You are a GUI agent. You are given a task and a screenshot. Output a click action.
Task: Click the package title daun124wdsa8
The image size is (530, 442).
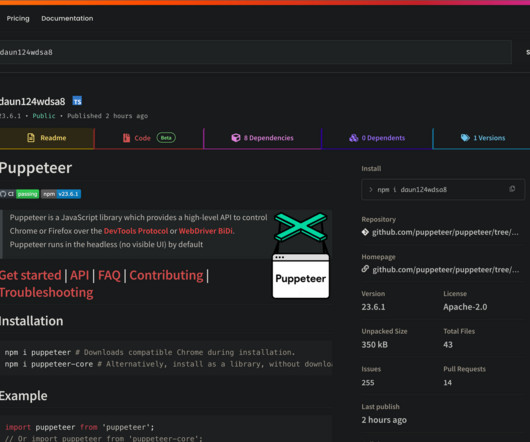tap(32, 101)
